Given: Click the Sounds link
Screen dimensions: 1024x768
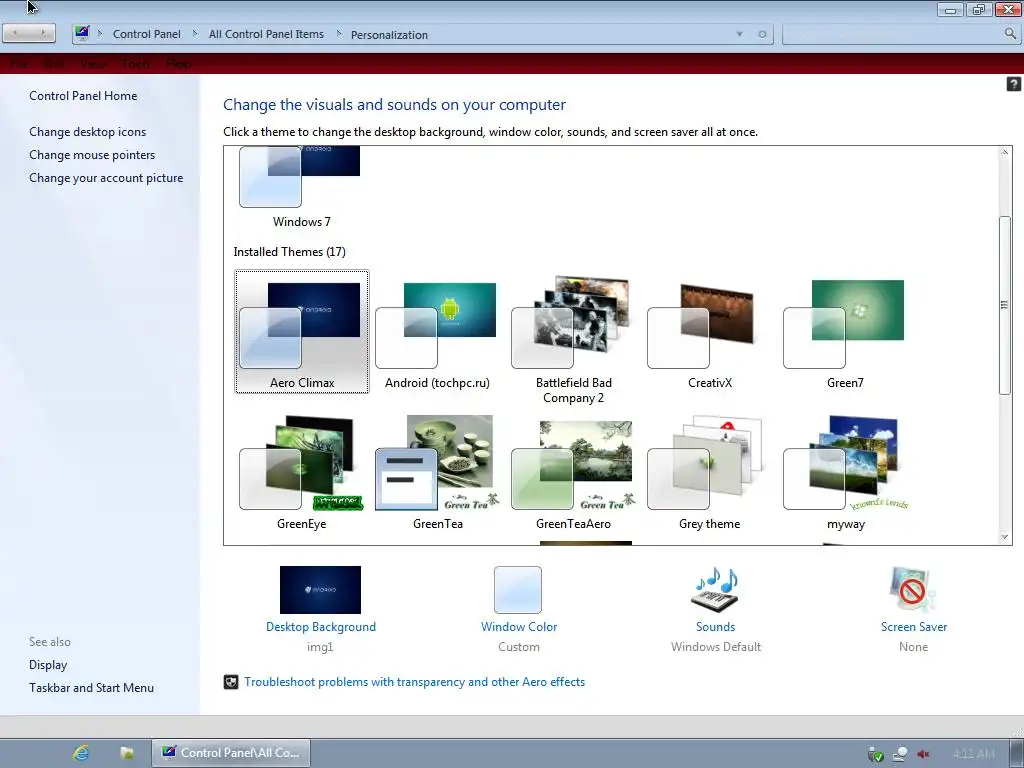Looking at the screenshot, I should [x=716, y=627].
